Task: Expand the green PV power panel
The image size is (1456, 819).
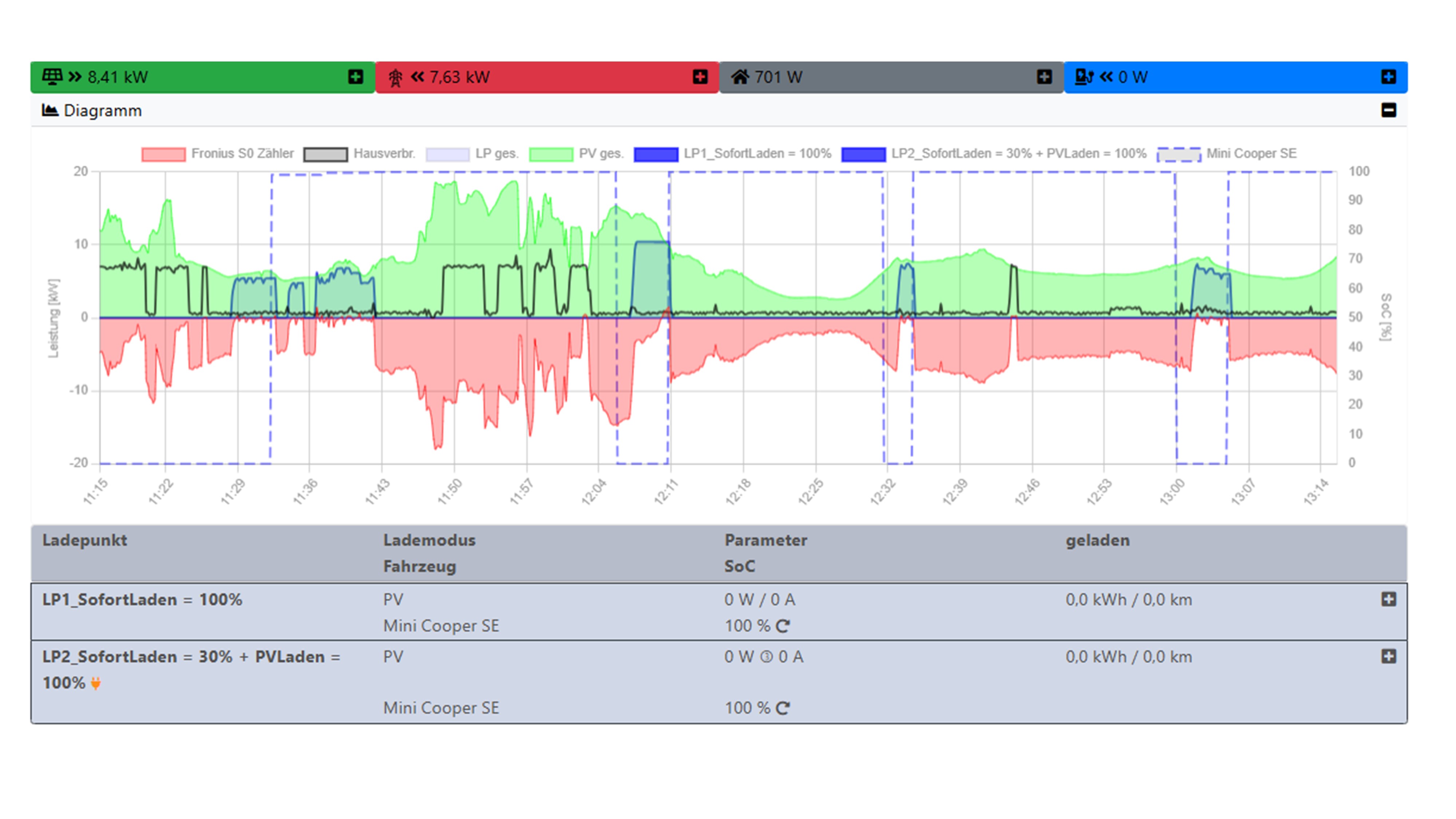Action: 356,76
